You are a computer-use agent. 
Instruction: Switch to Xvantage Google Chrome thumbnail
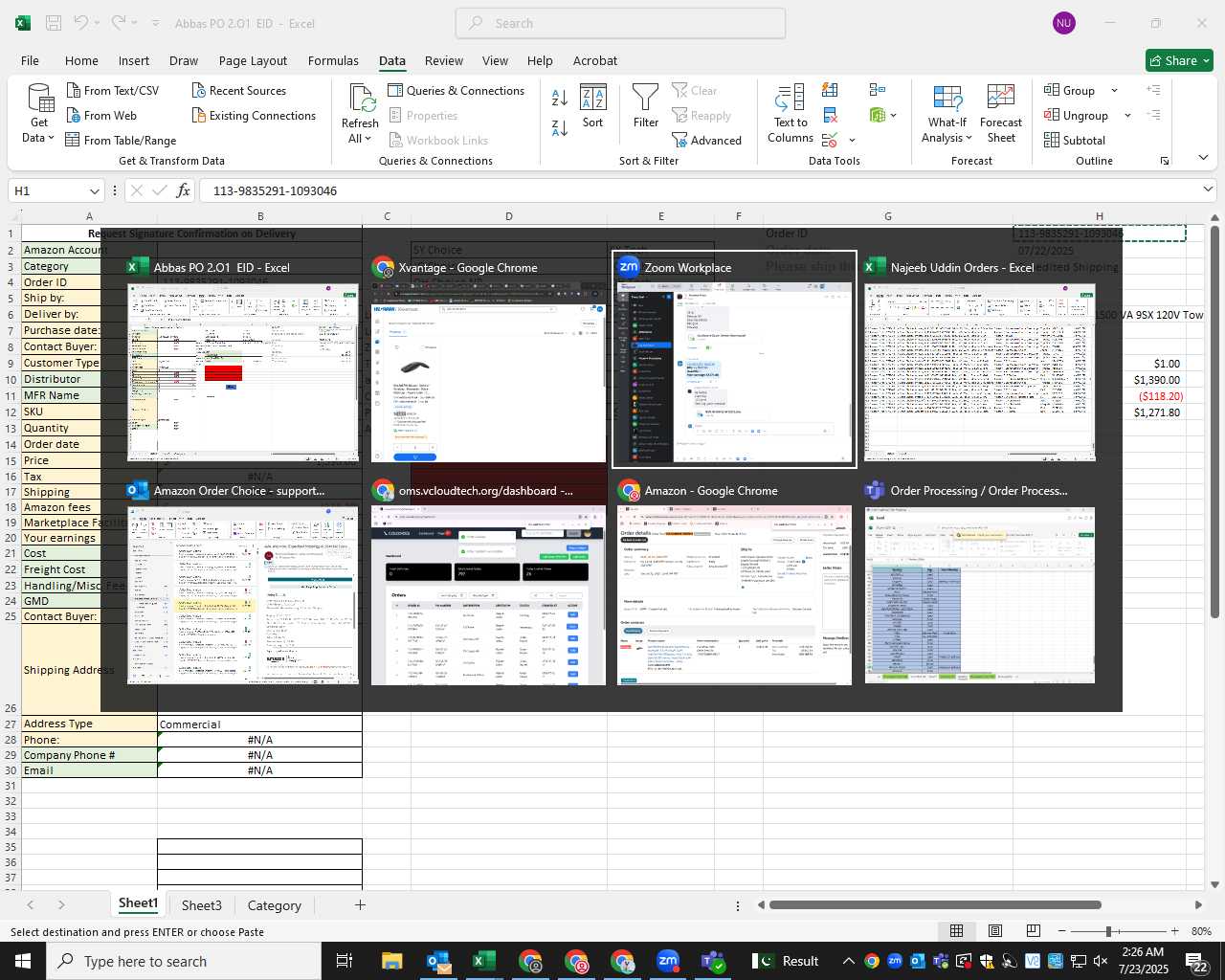point(488,360)
